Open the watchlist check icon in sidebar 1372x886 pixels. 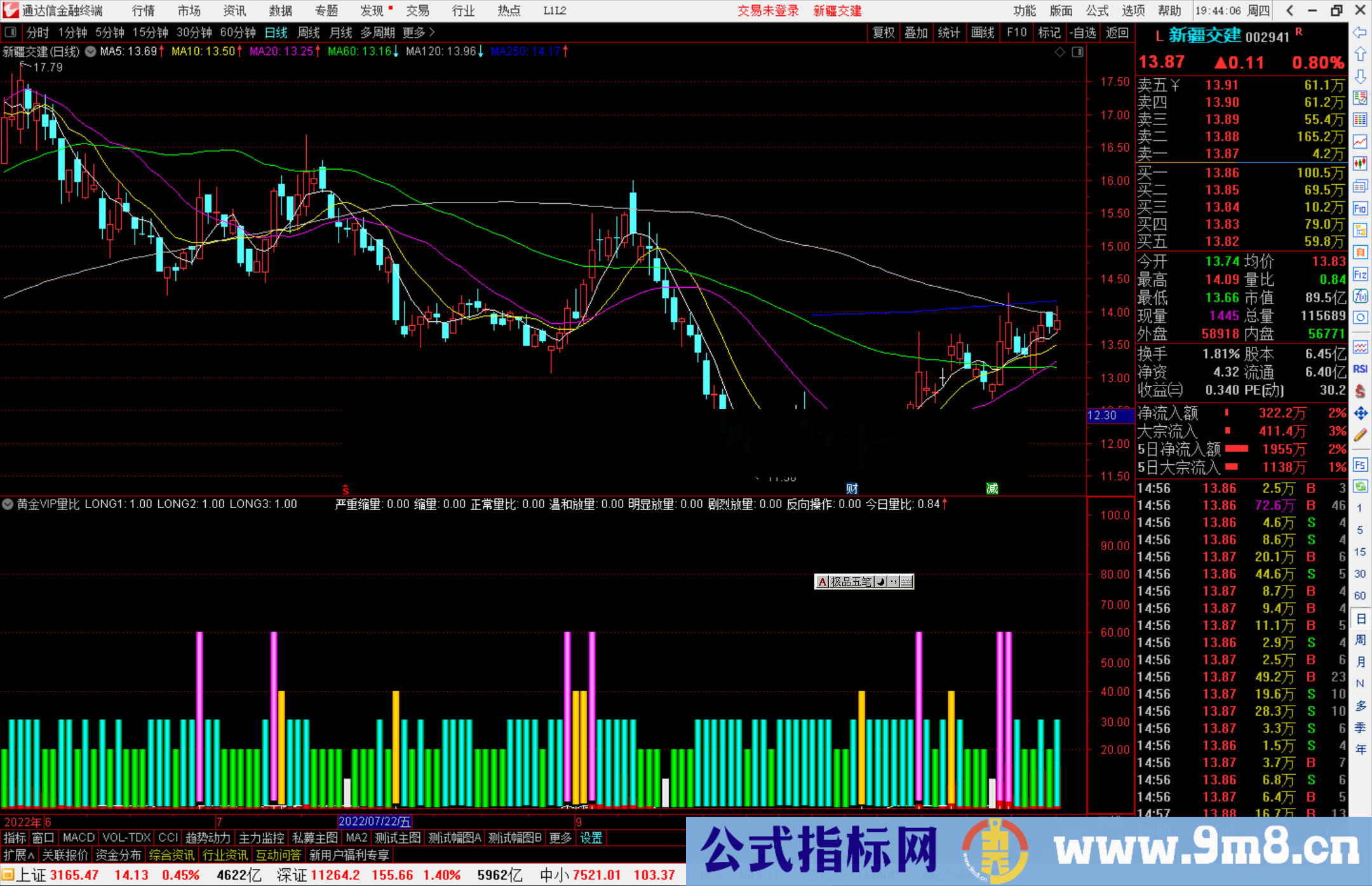tap(1360, 98)
